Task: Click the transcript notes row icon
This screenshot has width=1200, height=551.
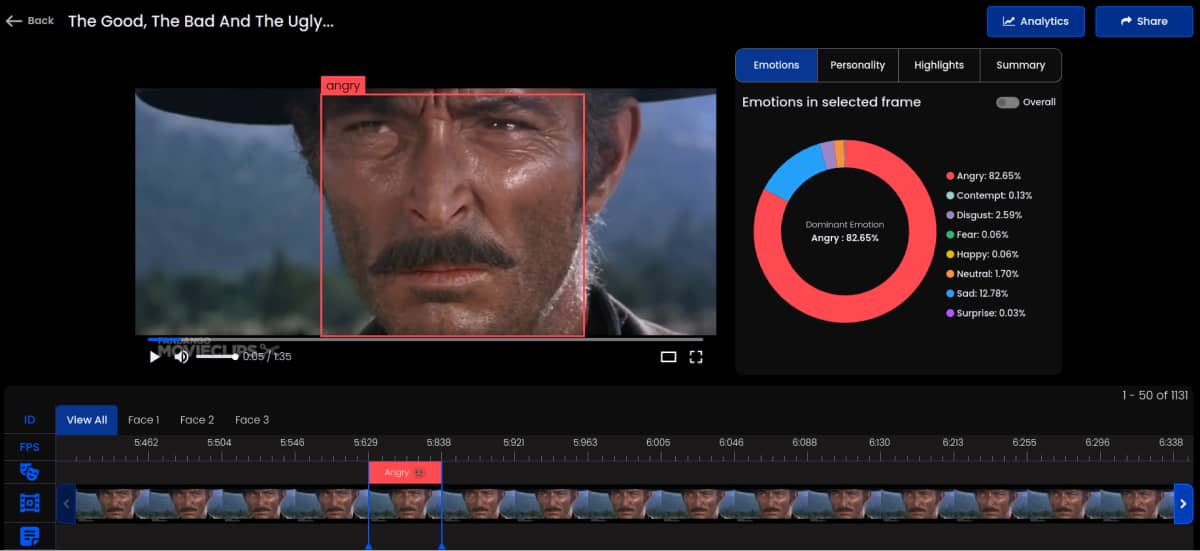Action: (x=30, y=536)
